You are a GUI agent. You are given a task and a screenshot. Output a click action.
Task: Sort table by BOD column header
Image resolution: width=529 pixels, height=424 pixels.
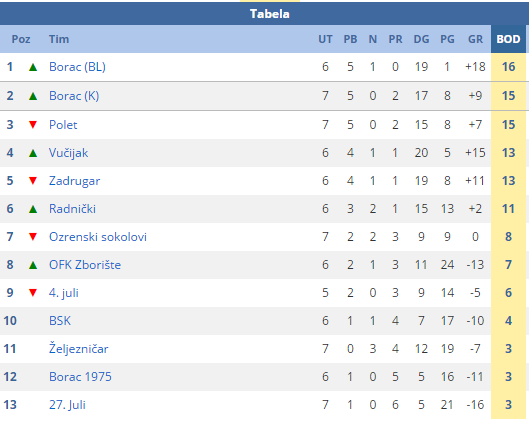tap(508, 39)
